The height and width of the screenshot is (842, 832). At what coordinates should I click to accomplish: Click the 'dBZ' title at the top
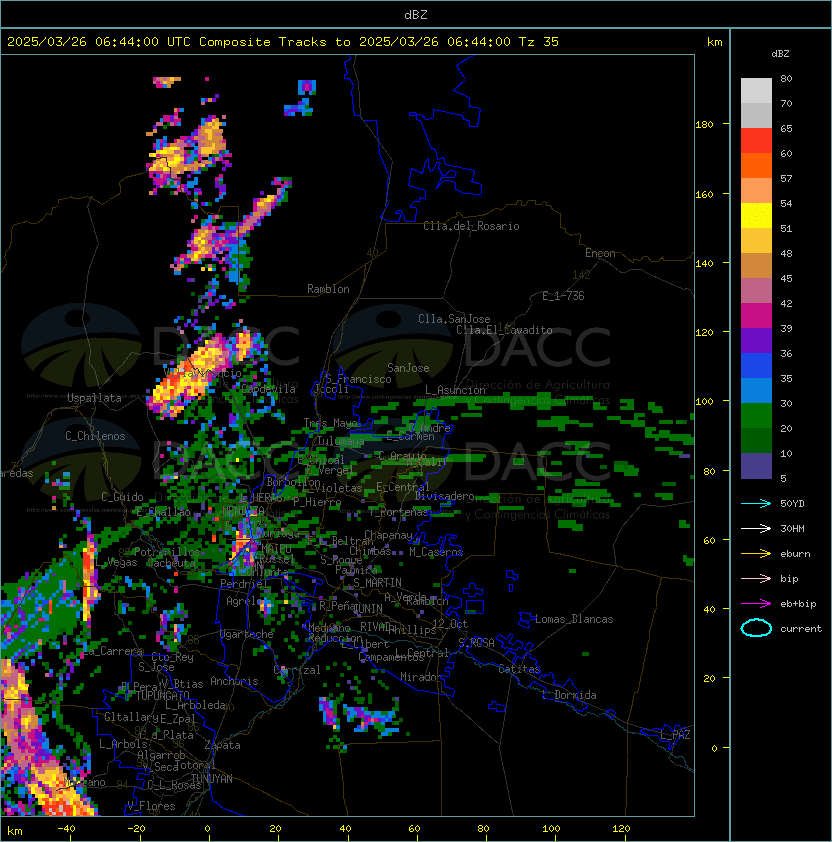tap(416, 14)
